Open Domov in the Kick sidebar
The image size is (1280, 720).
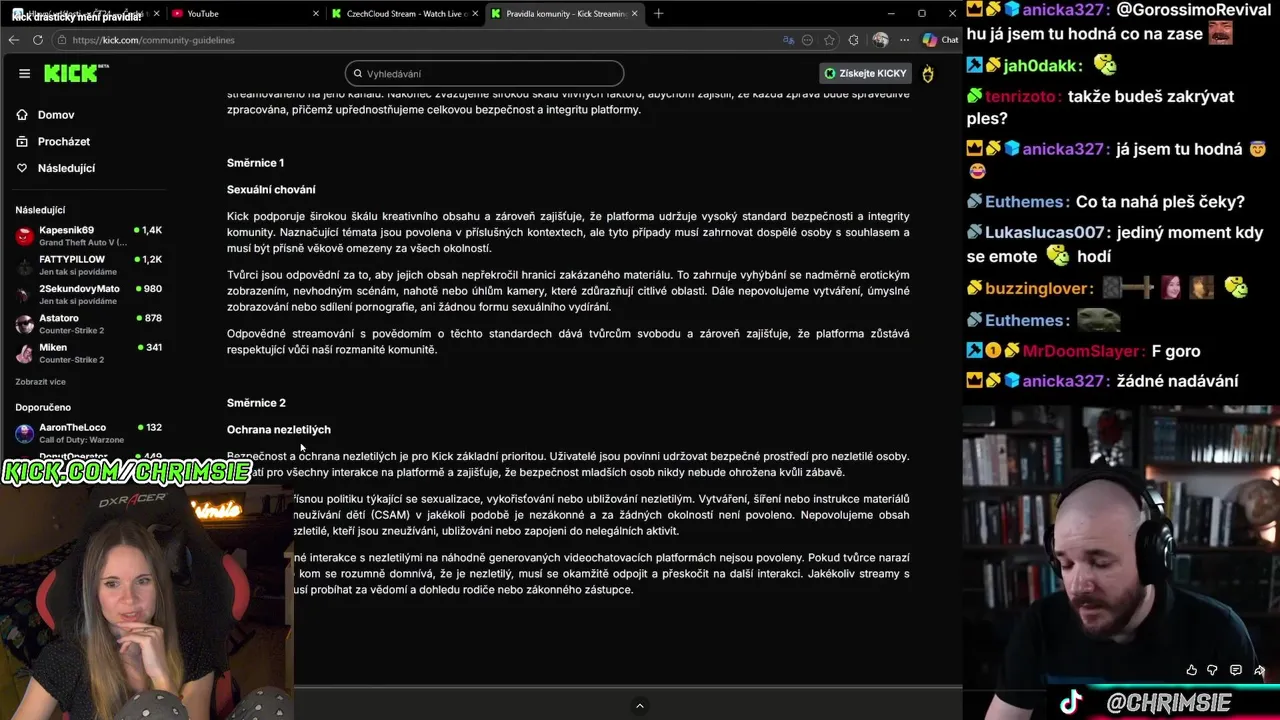(x=56, y=115)
